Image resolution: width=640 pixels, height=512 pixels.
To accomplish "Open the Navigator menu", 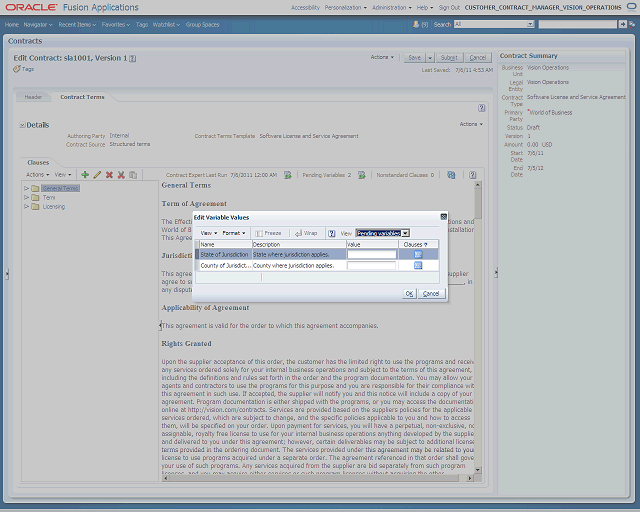I will (38, 24).
